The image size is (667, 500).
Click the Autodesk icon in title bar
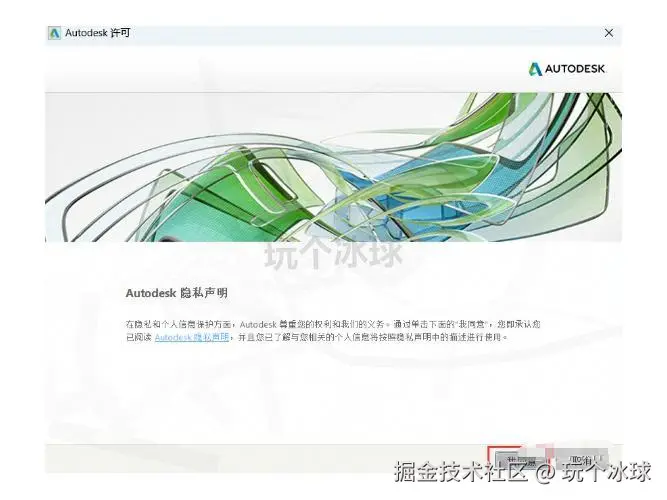click(54, 33)
